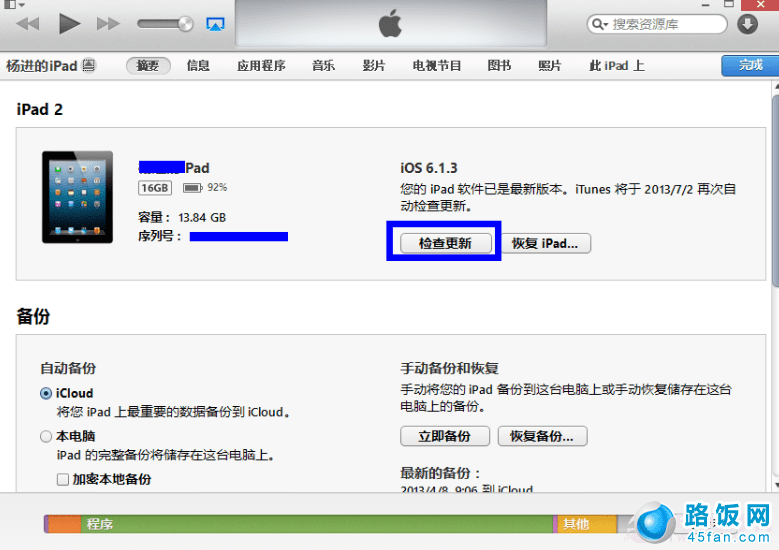Select the 照片 tab
This screenshot has width=779, height=550.
[549, 66]
